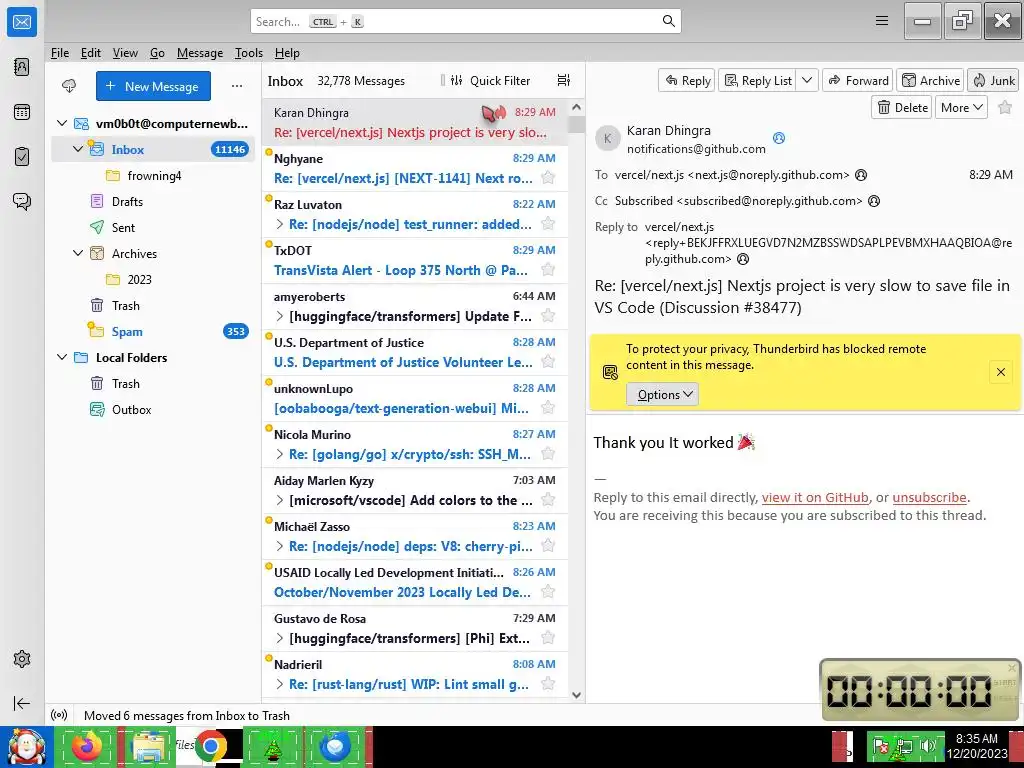
Task: Open folder pane options ellipsis
Action: tap(237, 86)
